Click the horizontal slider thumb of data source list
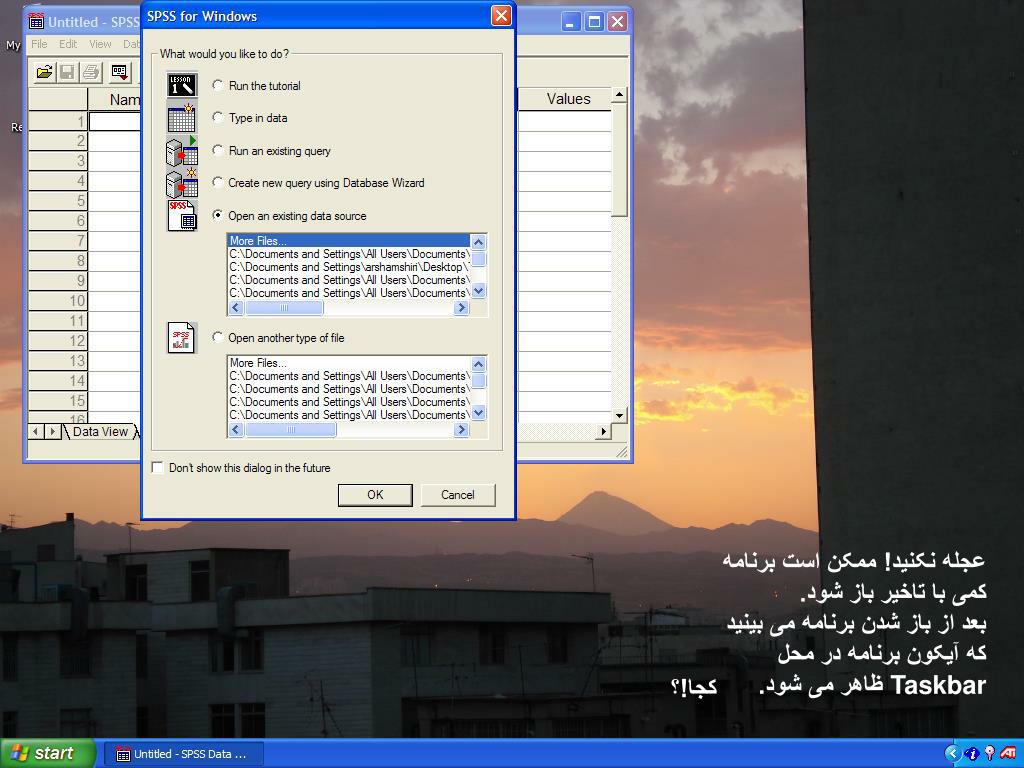The height and width of the screenshot is (768, 1024). (283, 308)
